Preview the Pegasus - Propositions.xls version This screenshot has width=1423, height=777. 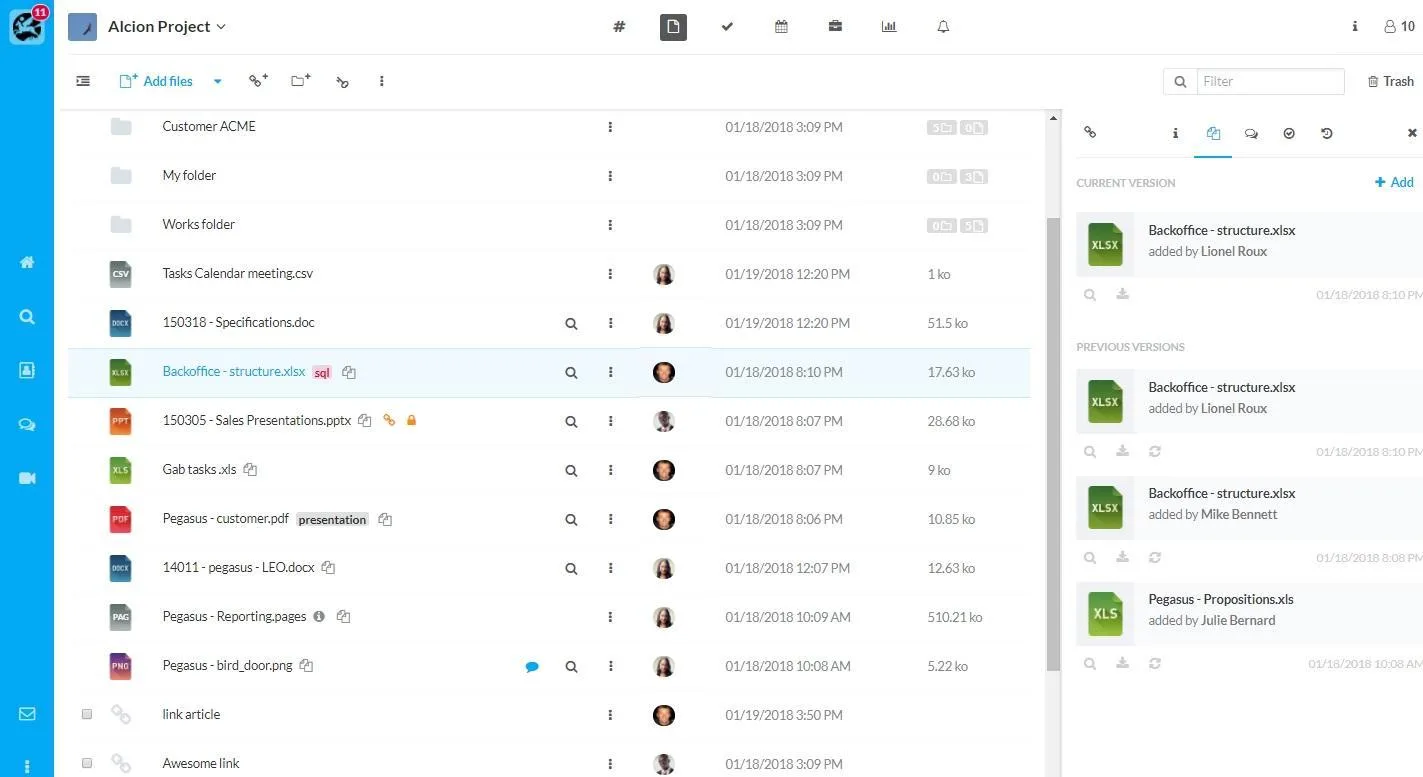[x=1090, y=663]
